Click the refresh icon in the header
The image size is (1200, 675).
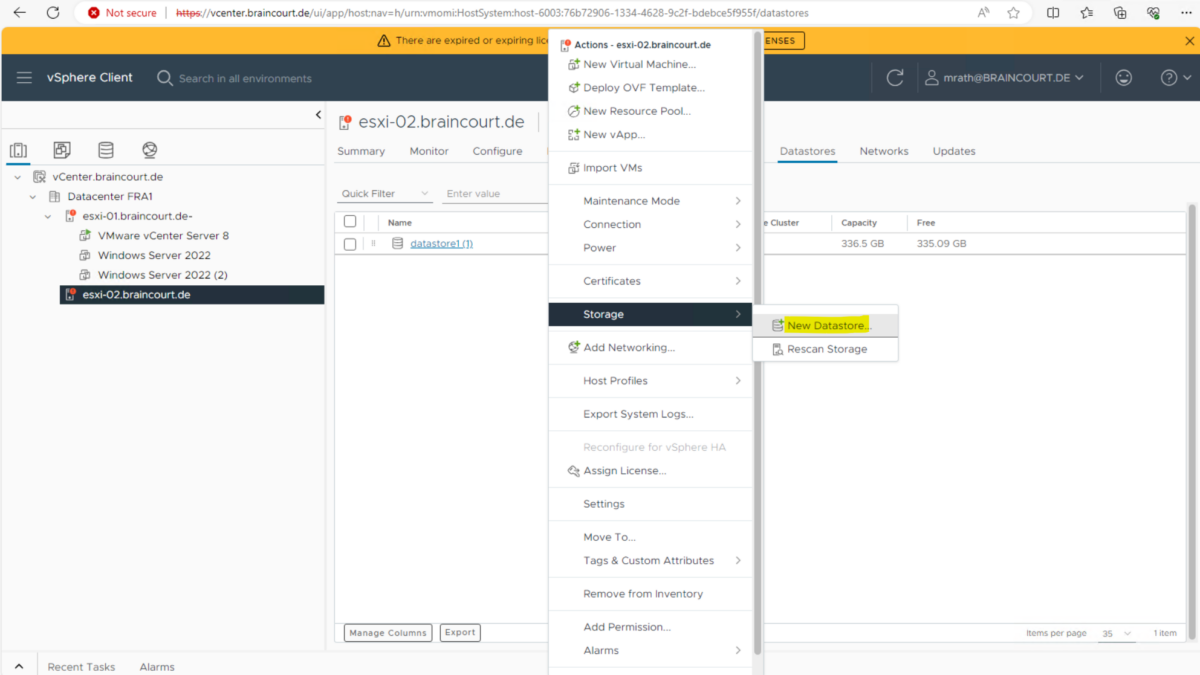(x=895, y=78)
